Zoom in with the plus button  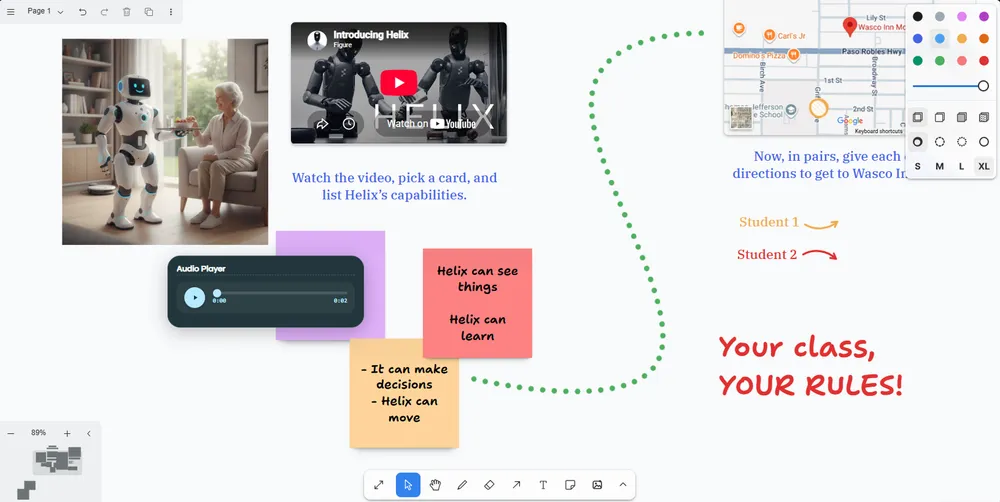pyautogui.click(x=67, y=433)
